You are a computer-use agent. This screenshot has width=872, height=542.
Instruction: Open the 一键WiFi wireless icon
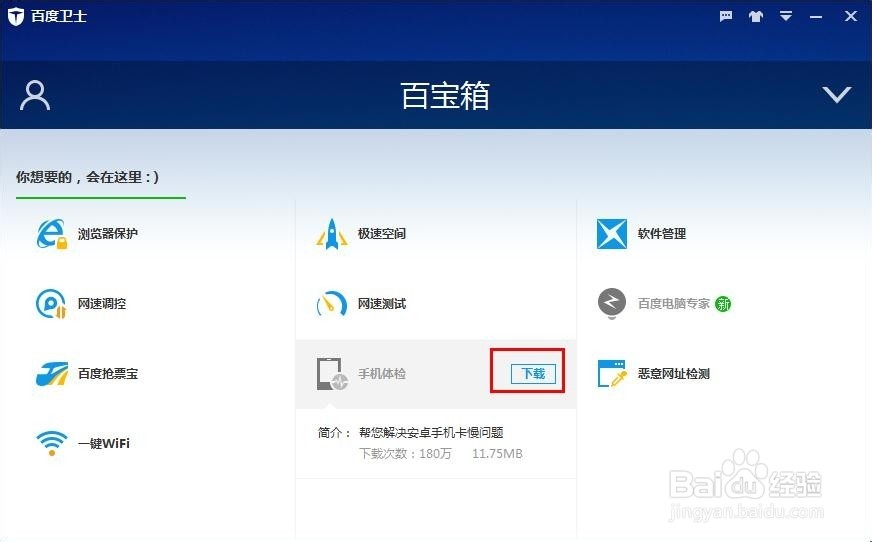point(52,443)
